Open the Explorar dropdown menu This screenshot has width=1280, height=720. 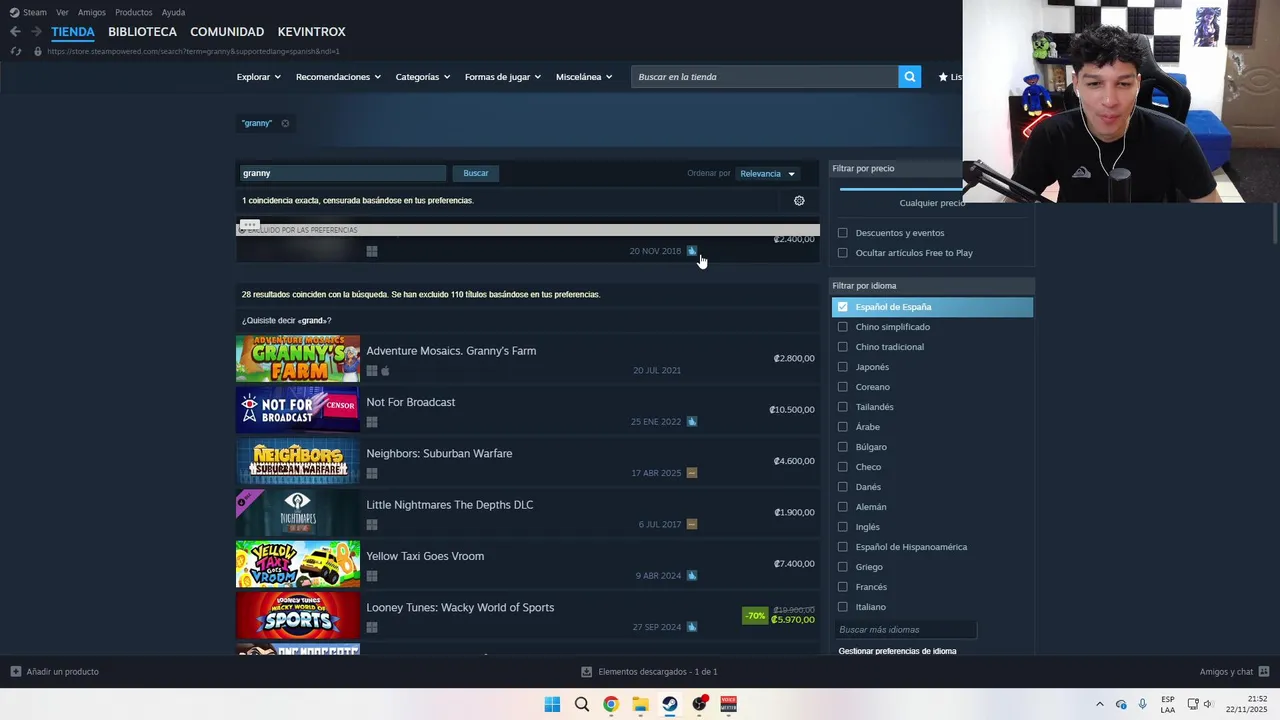pos(259,77)
